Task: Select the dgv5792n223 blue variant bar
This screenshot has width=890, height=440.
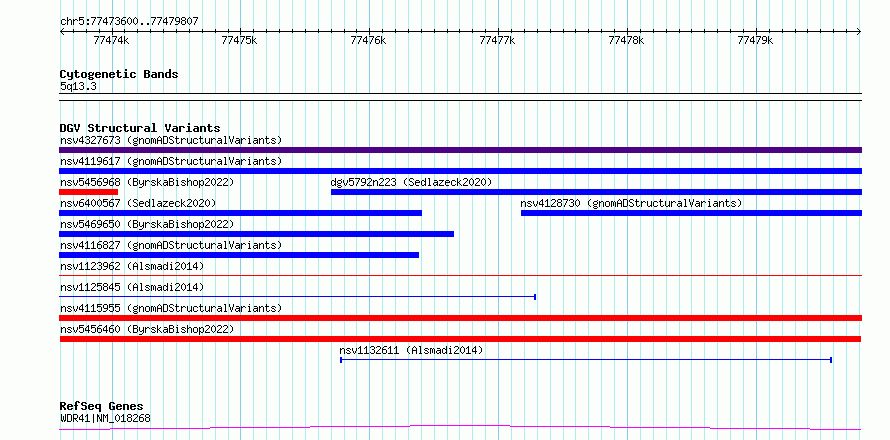Action: (x=597, y=192)
